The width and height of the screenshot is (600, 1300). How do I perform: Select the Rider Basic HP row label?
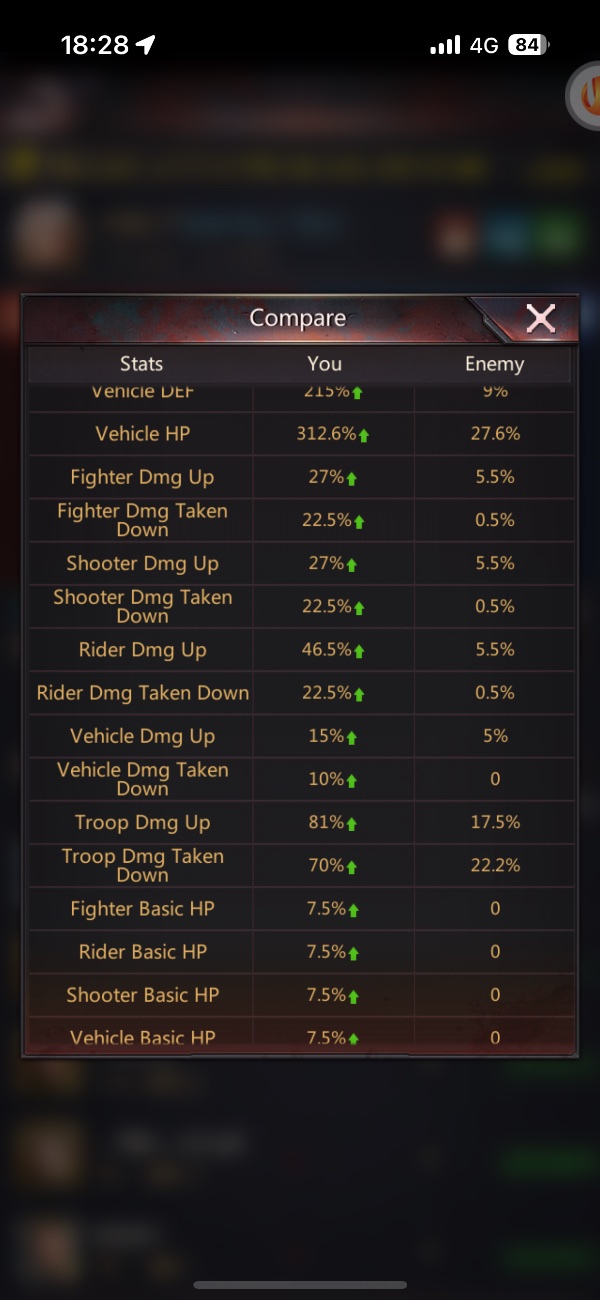[142, 952]
